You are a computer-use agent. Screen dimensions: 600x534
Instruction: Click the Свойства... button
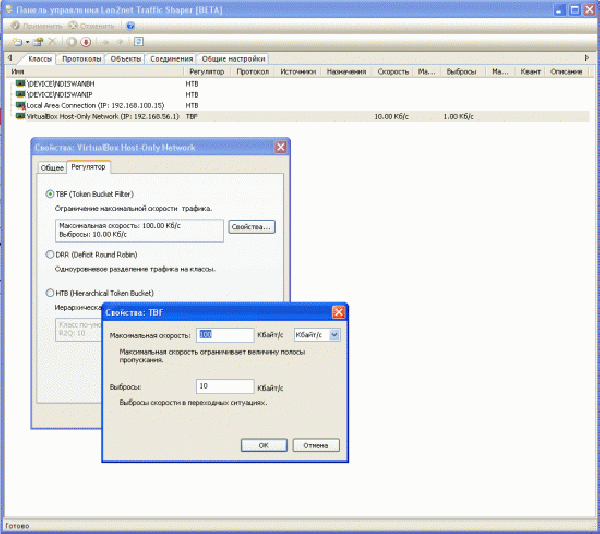click(x=251, y=228)
